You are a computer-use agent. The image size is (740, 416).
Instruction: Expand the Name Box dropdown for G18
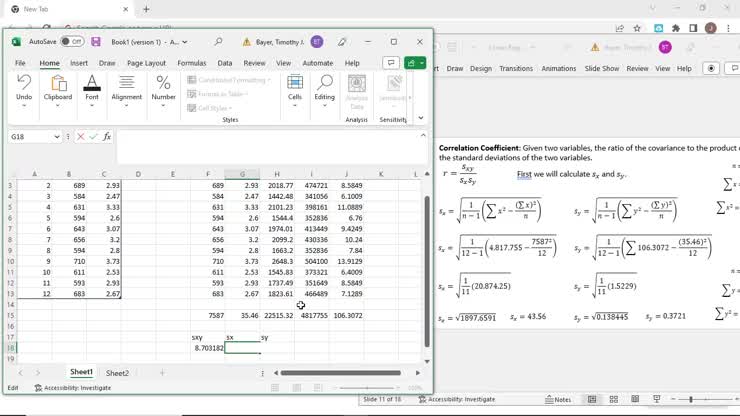tap(57, 136)
